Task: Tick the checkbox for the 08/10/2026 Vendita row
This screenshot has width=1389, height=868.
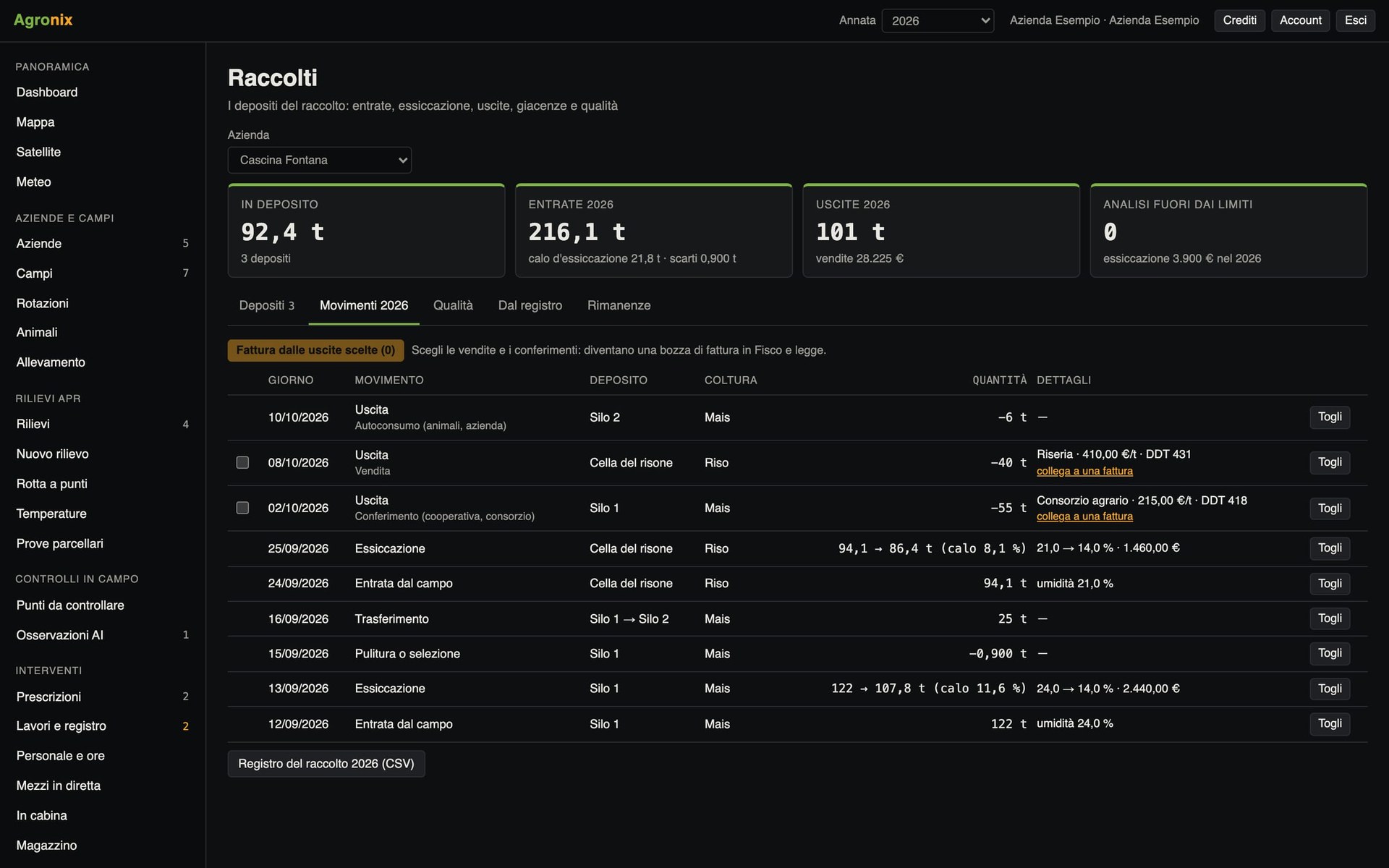Action: click(x=242, y=462)
